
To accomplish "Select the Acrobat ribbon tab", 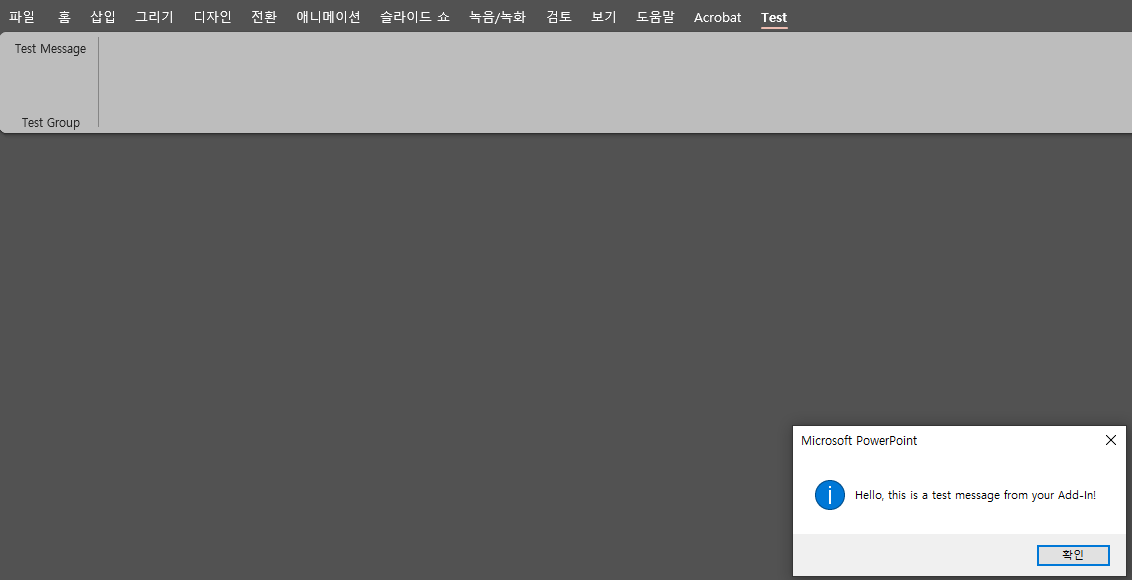I will pyautogui.click(x=718, y=17).
